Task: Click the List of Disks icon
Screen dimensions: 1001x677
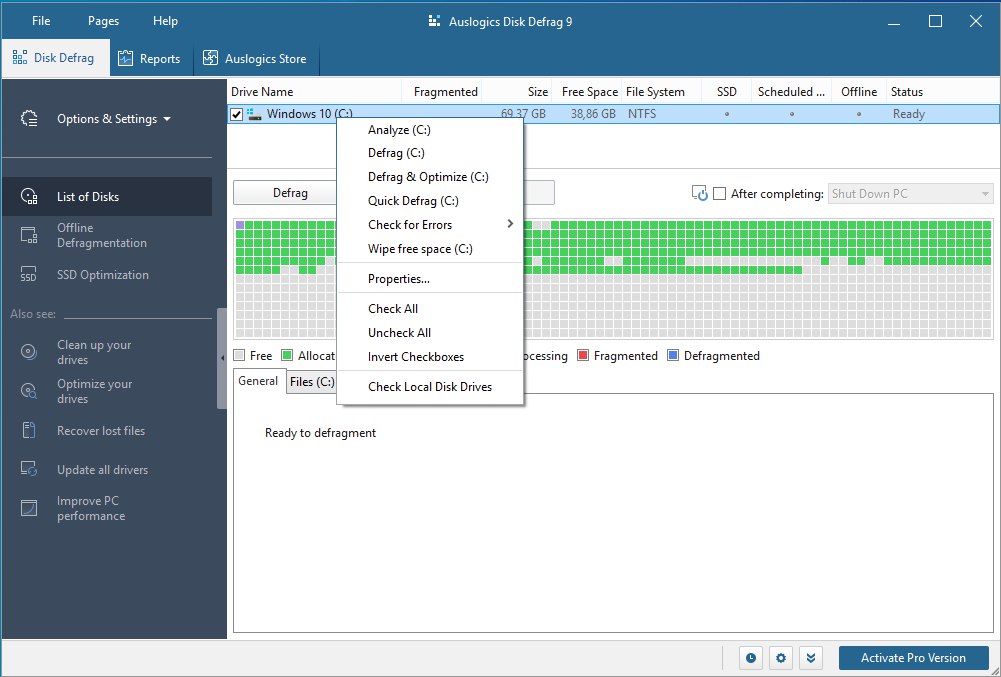Action: (x=29, y=197)
